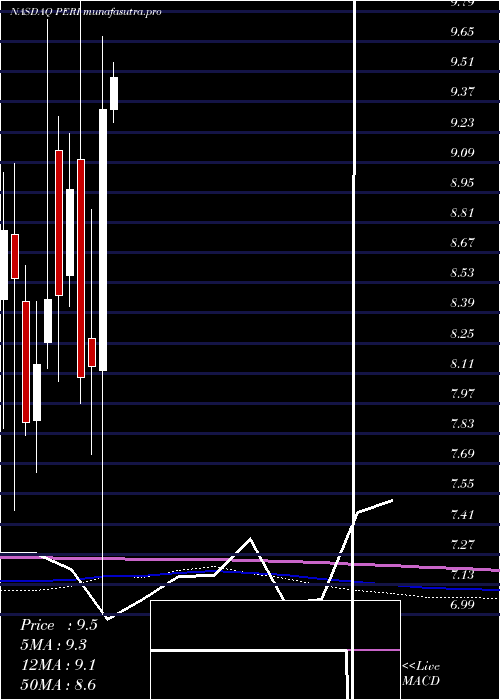The width and height of the screenshot is (500, 700).
Task: Click the 7.13 price axis label
Action: pyautogui.click(x=462, y=575)
